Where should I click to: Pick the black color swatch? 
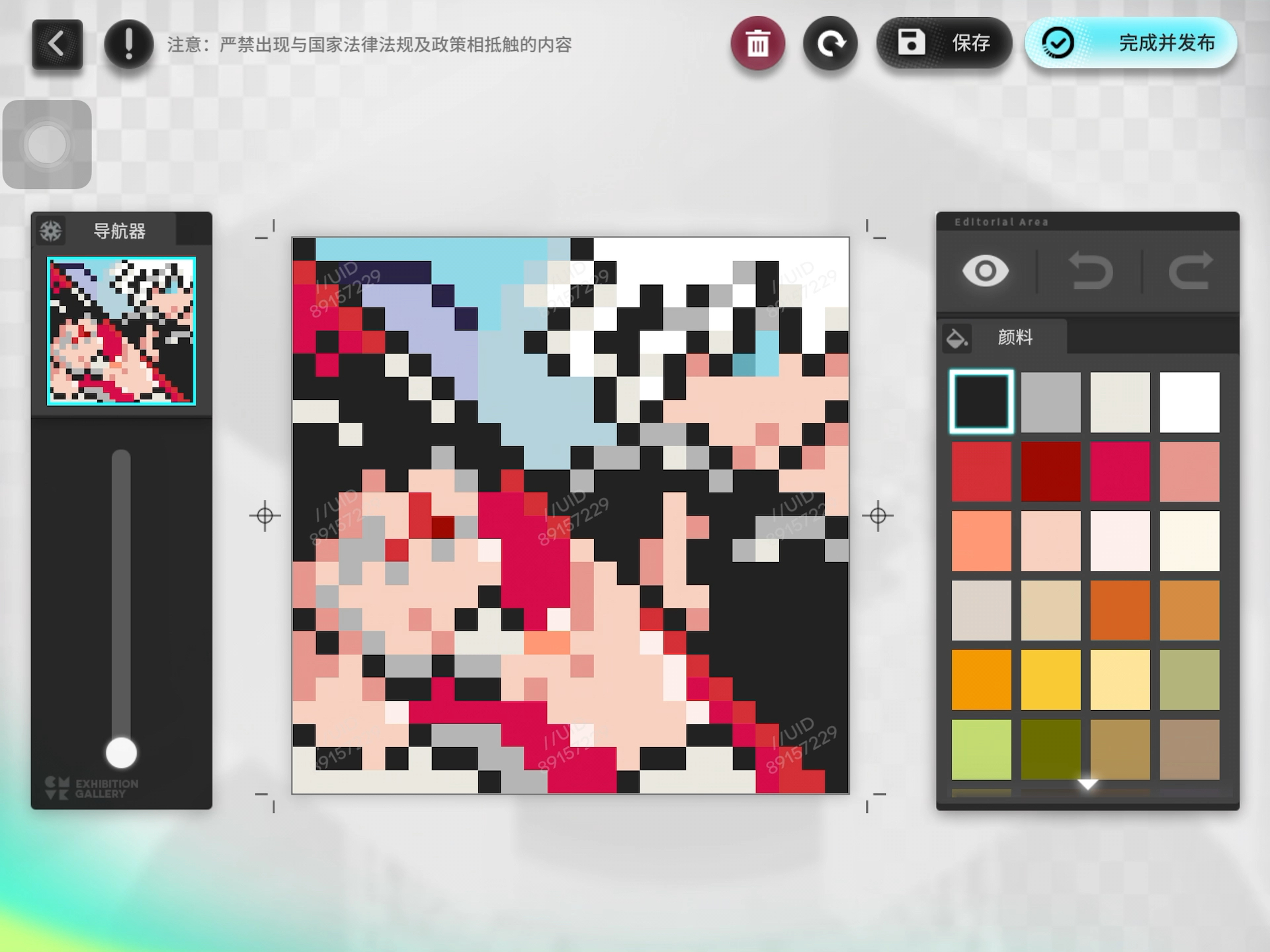[982, 402]
